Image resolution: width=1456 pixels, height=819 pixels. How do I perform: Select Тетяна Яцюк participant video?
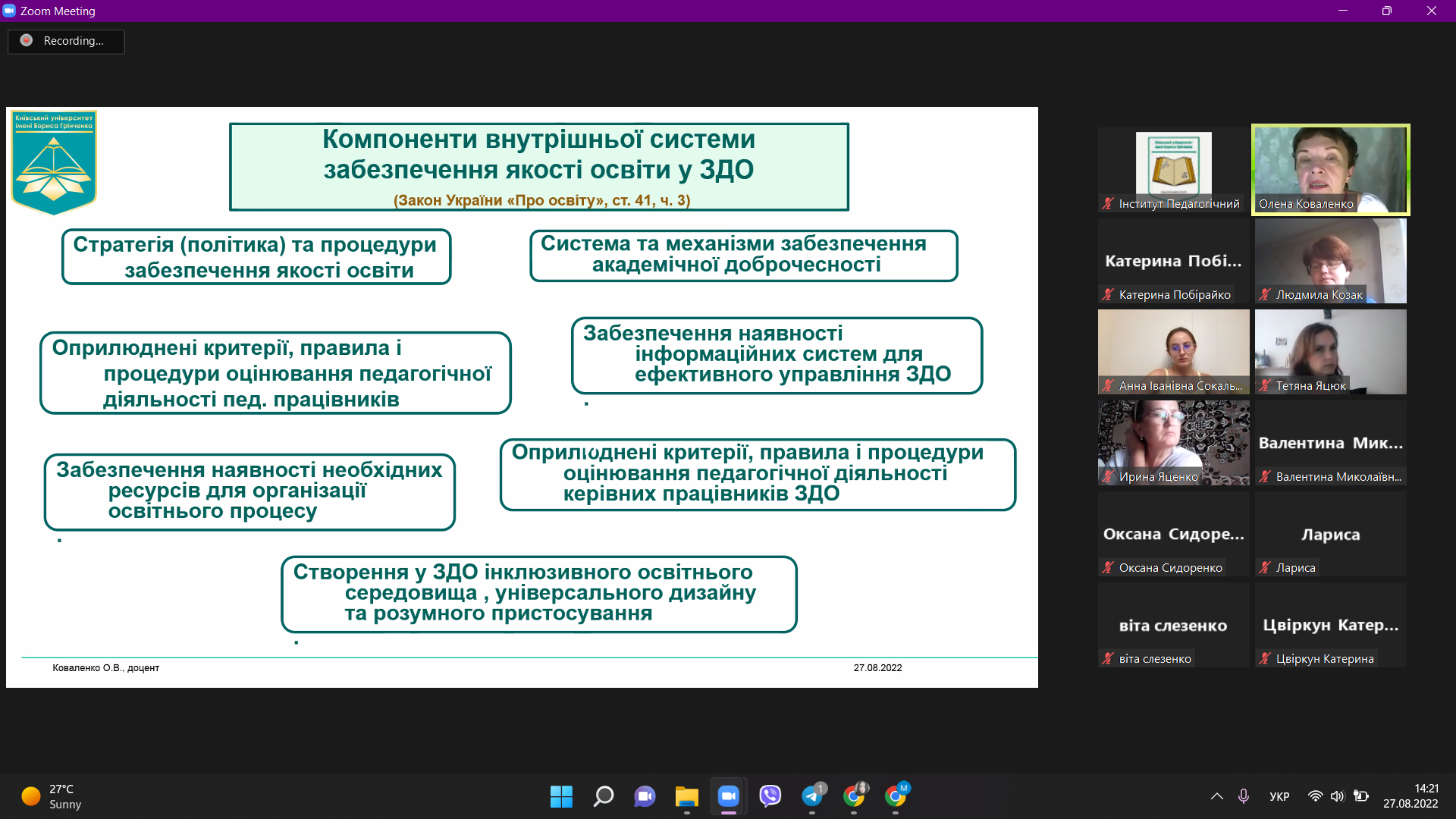click(x=1330, y=352)
